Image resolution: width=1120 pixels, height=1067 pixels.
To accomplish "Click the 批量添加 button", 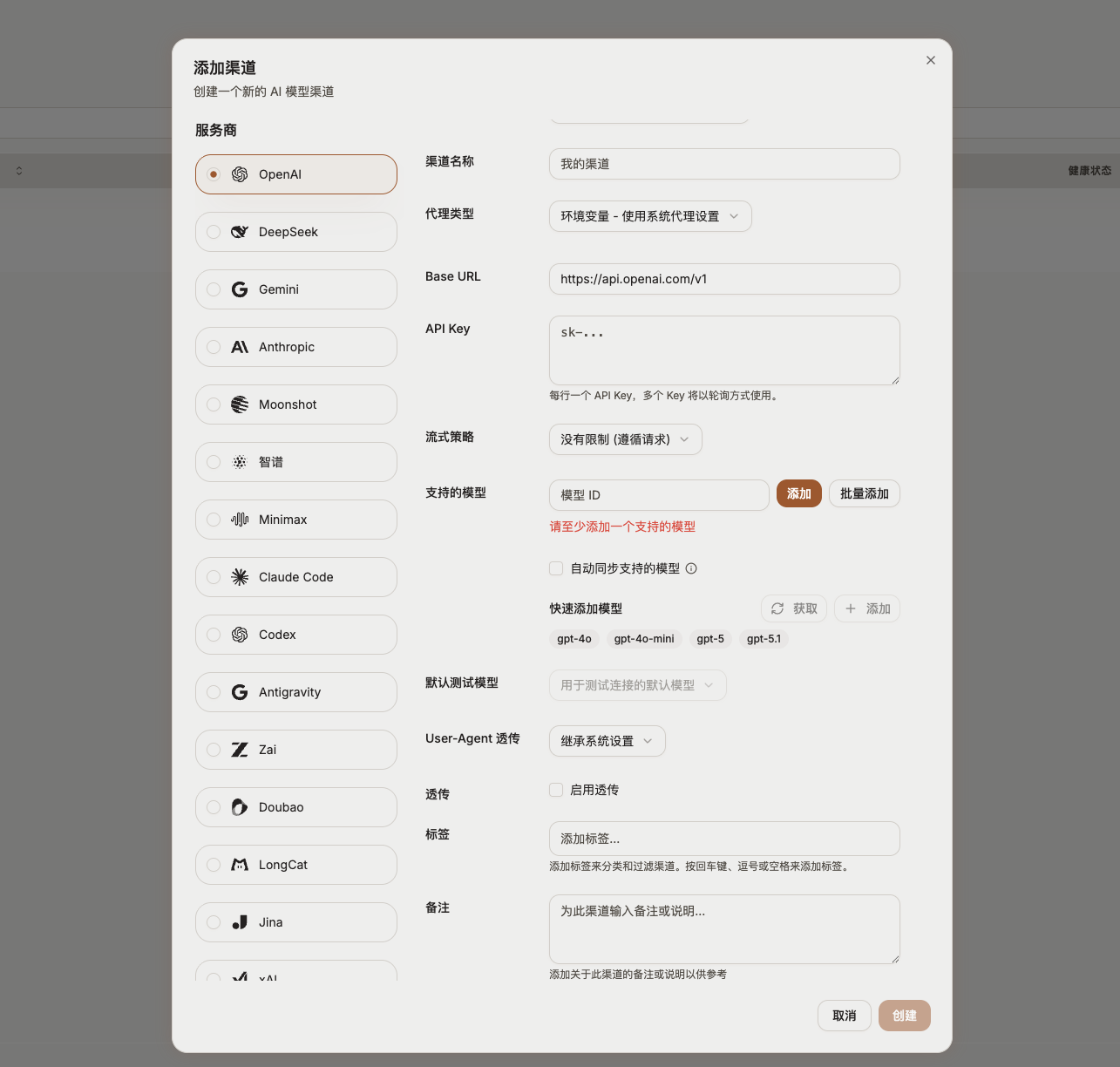I will pos(865,493).
